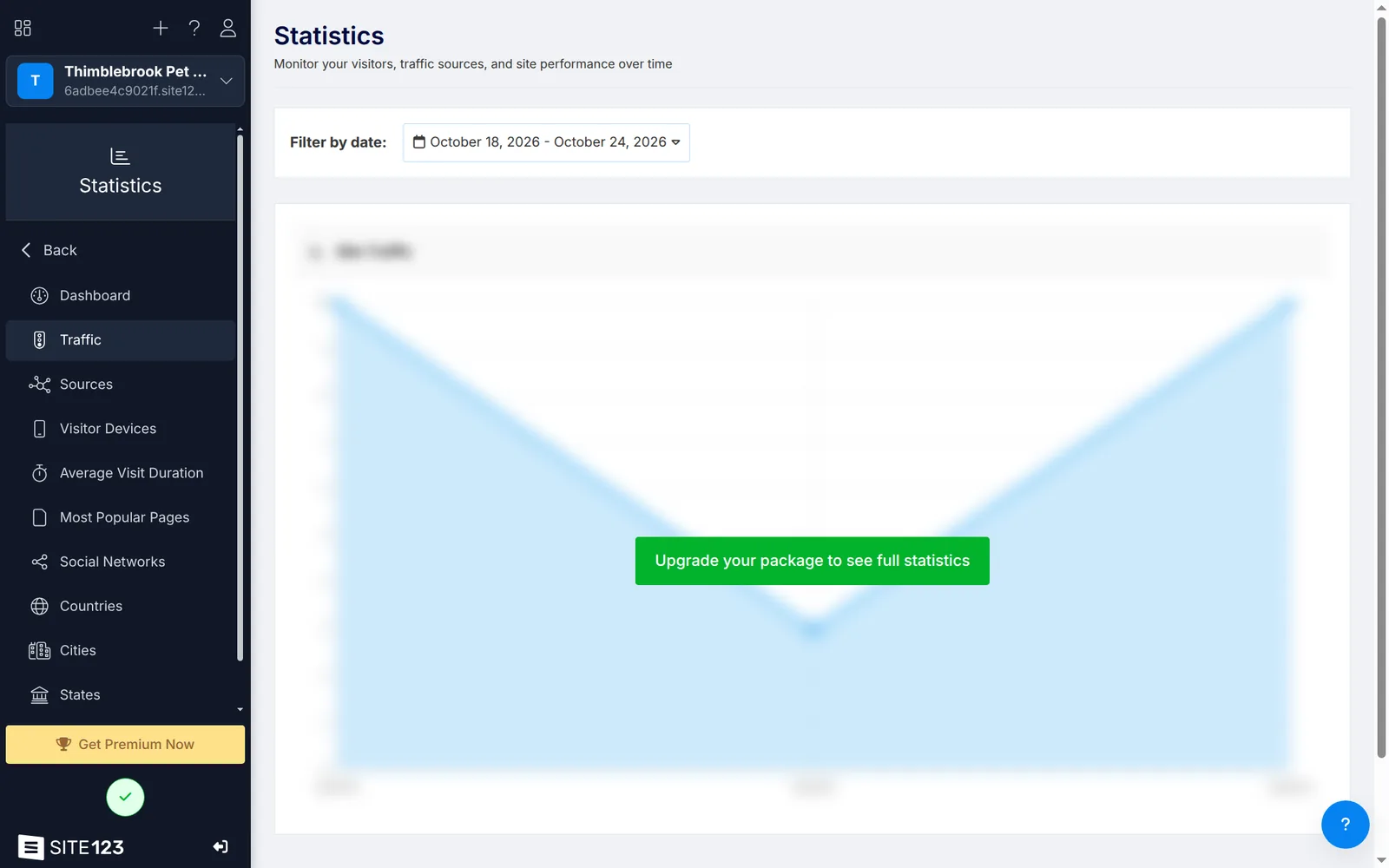Click the 'Filter by date:' label
The height and width of the screenshot is (868, 1389).
(x=338, y=142)
